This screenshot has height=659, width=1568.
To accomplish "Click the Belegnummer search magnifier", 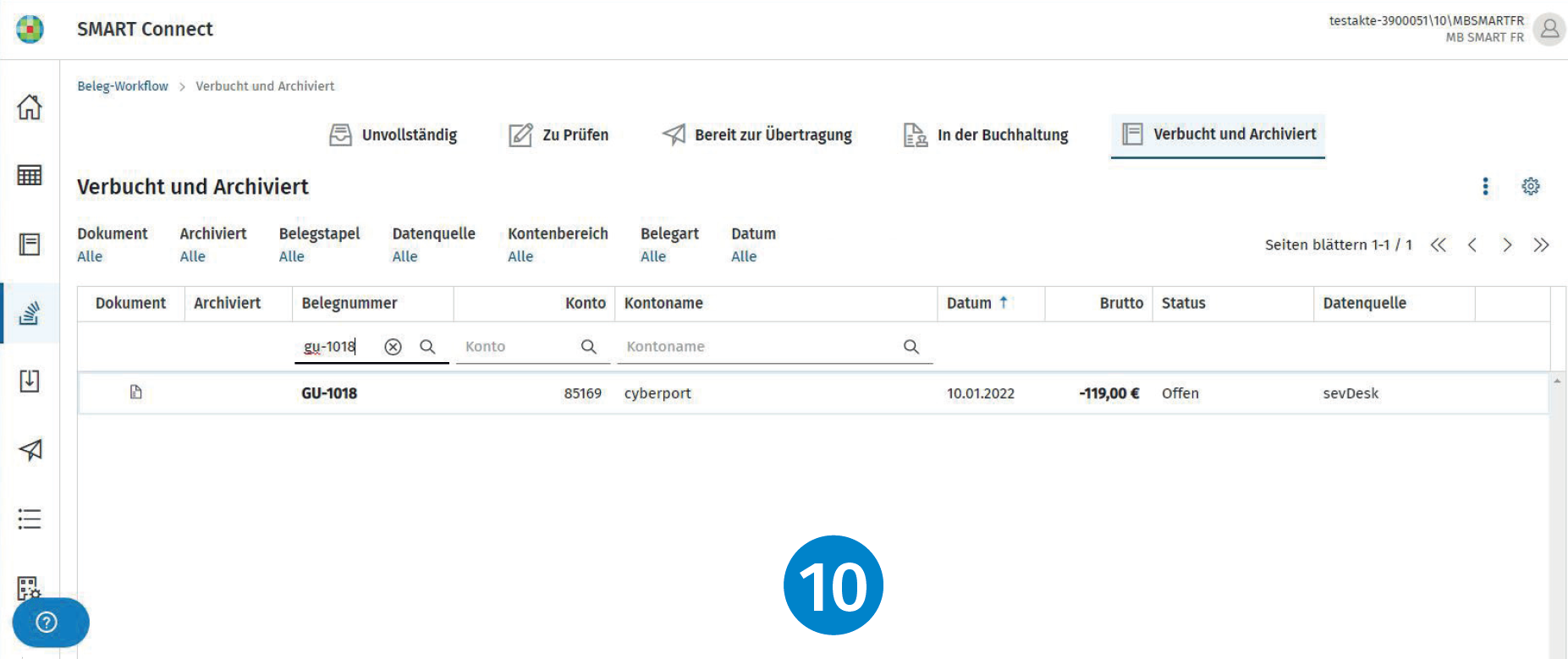I will coord(427,347).
